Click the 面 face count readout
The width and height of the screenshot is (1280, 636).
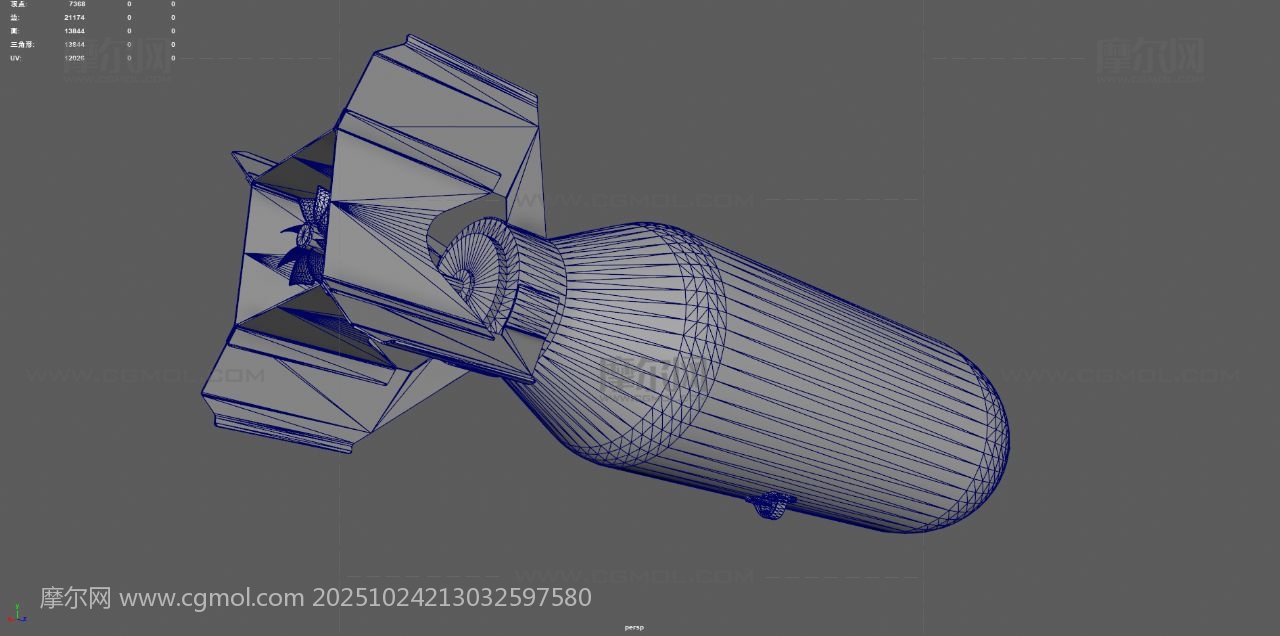click(x=74, y=31)
